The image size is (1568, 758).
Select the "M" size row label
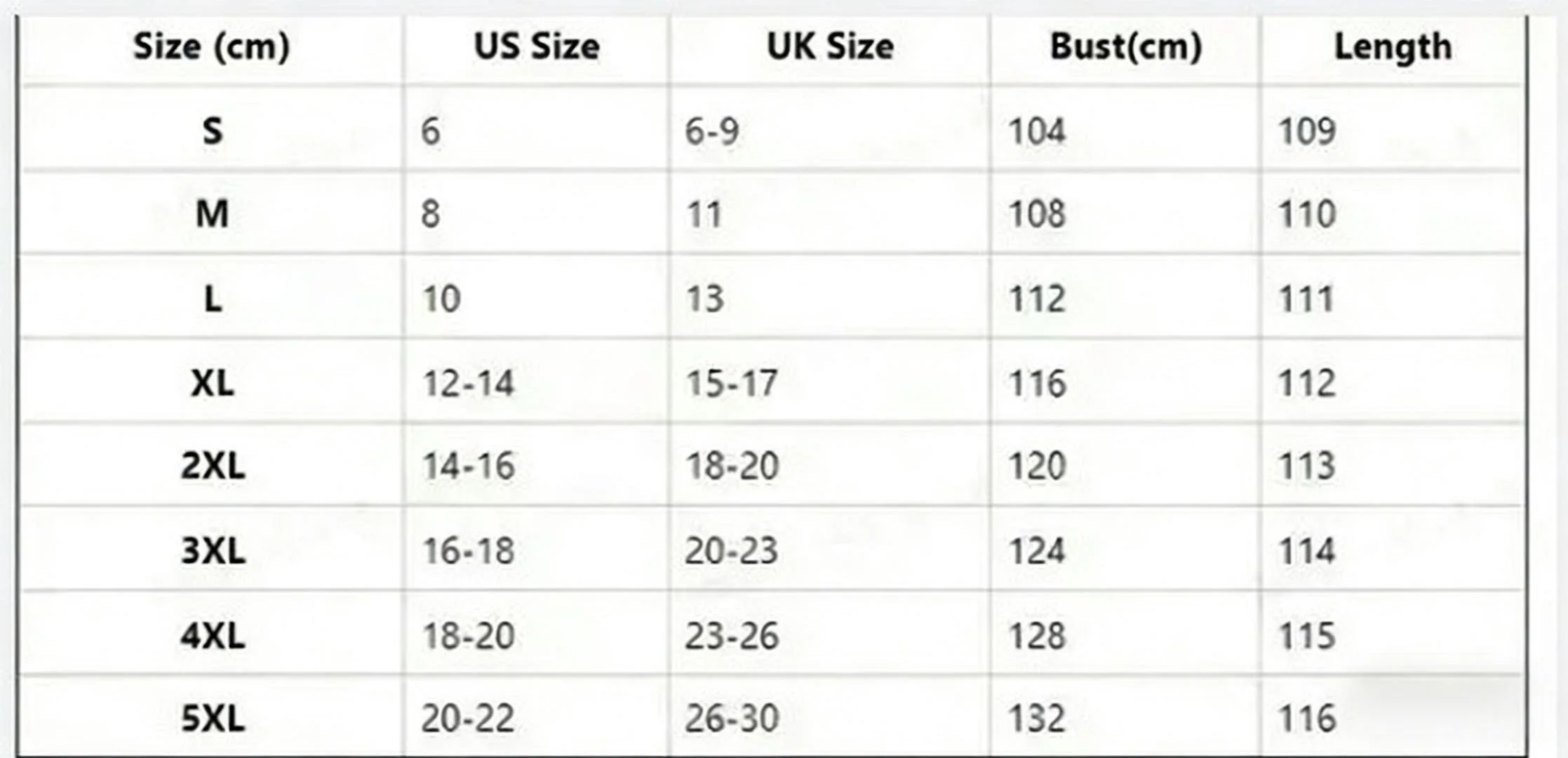click(x=212, y=213)
